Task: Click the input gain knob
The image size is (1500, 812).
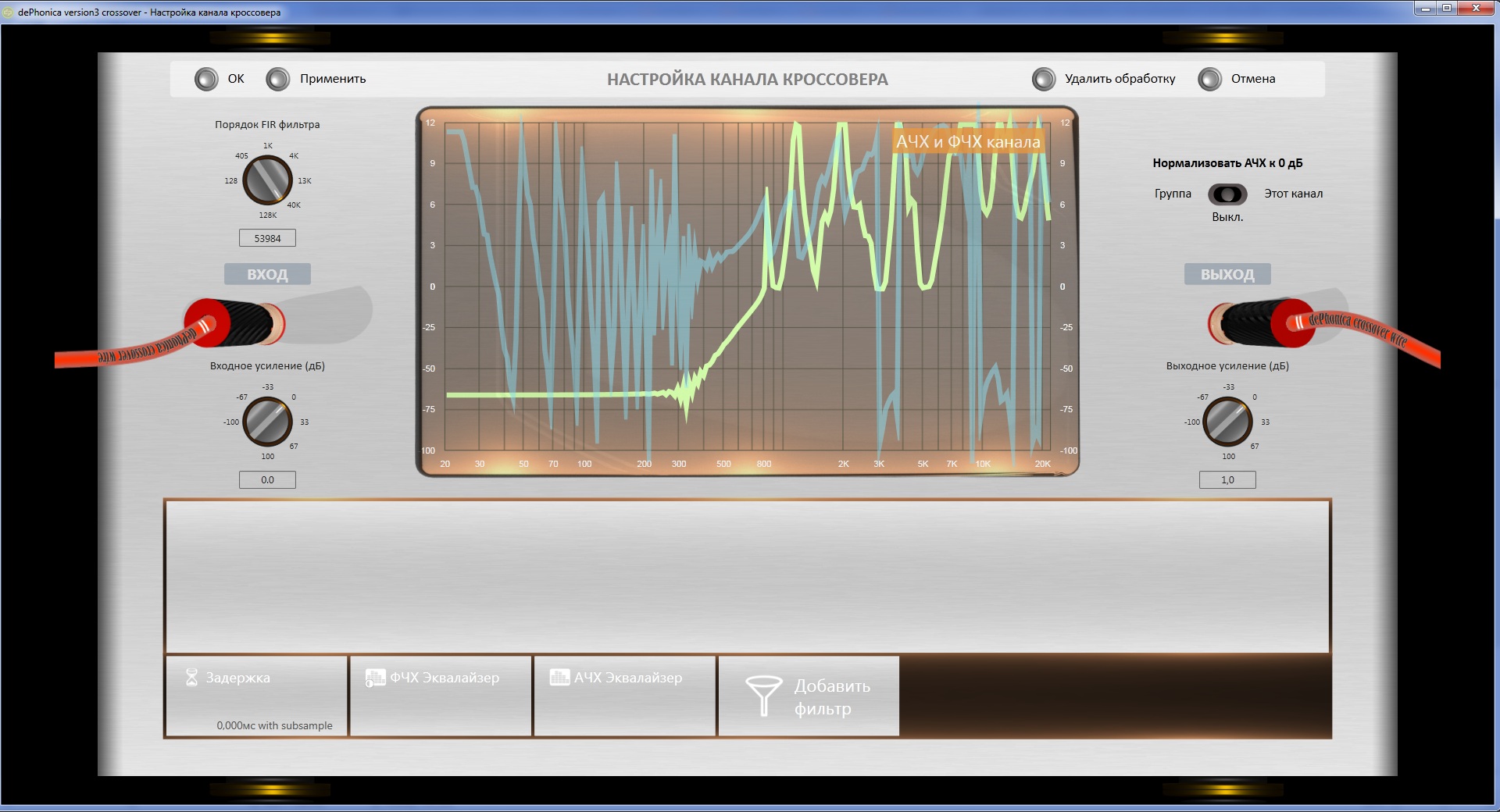Action: tap(268, 422)
